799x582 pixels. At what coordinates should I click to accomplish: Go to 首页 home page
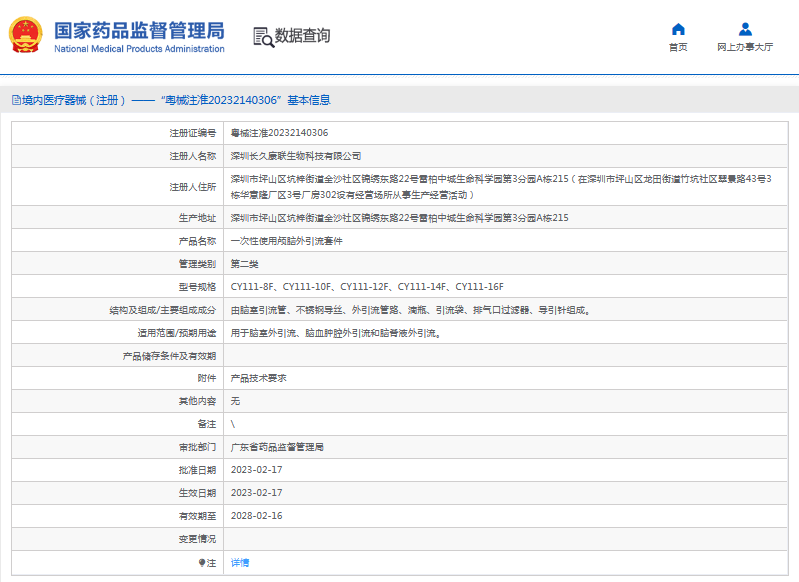678,47
